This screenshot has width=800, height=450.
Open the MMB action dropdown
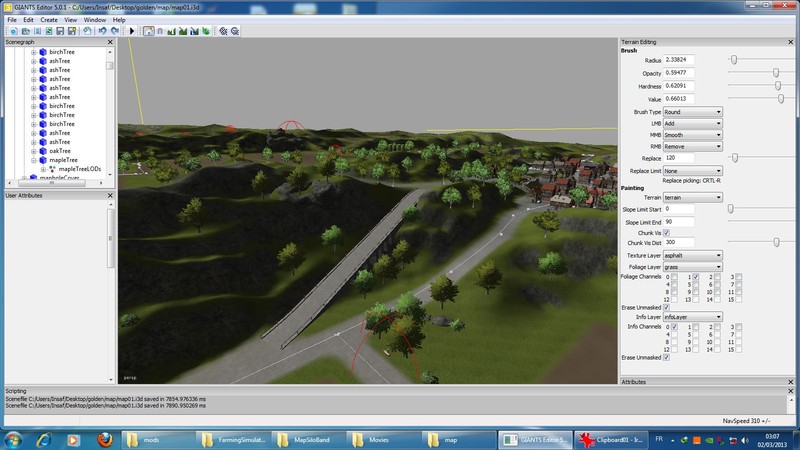pos(692,135)
